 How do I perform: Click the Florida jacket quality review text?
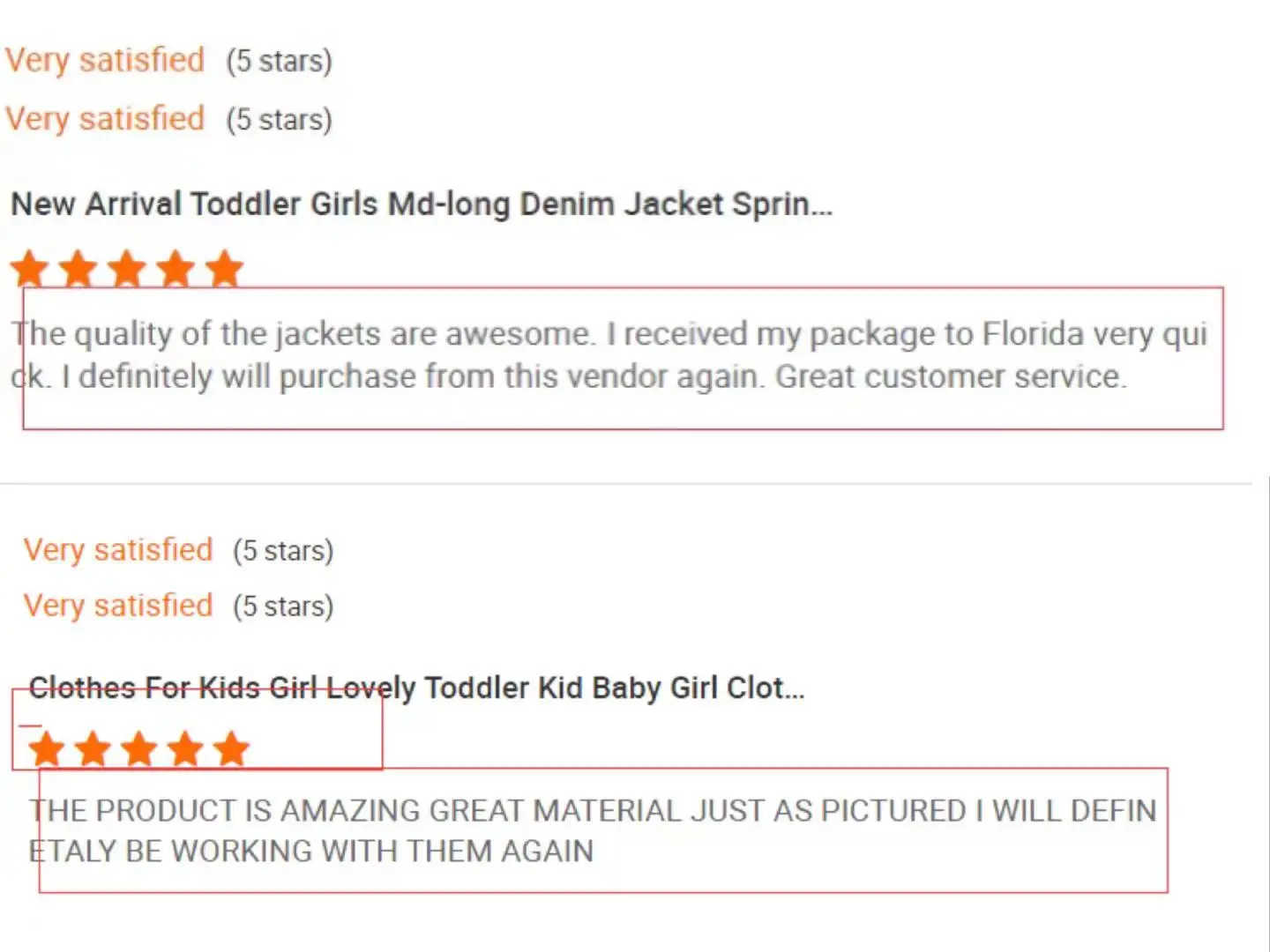click(609, 355)
